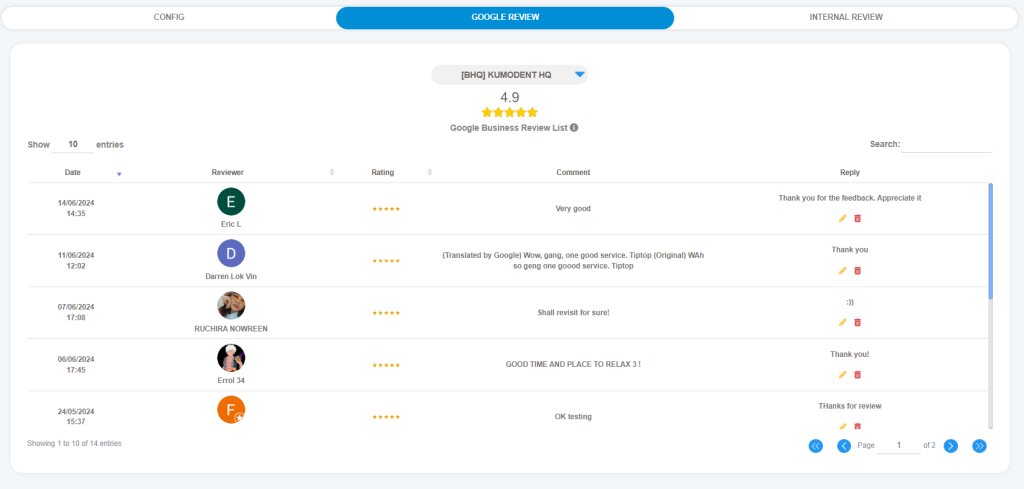Image resolution: width=1024 pixels, height=489 pixels.
Task: Open the INTERNAL REVIEW tab
Action: [845, 17]
